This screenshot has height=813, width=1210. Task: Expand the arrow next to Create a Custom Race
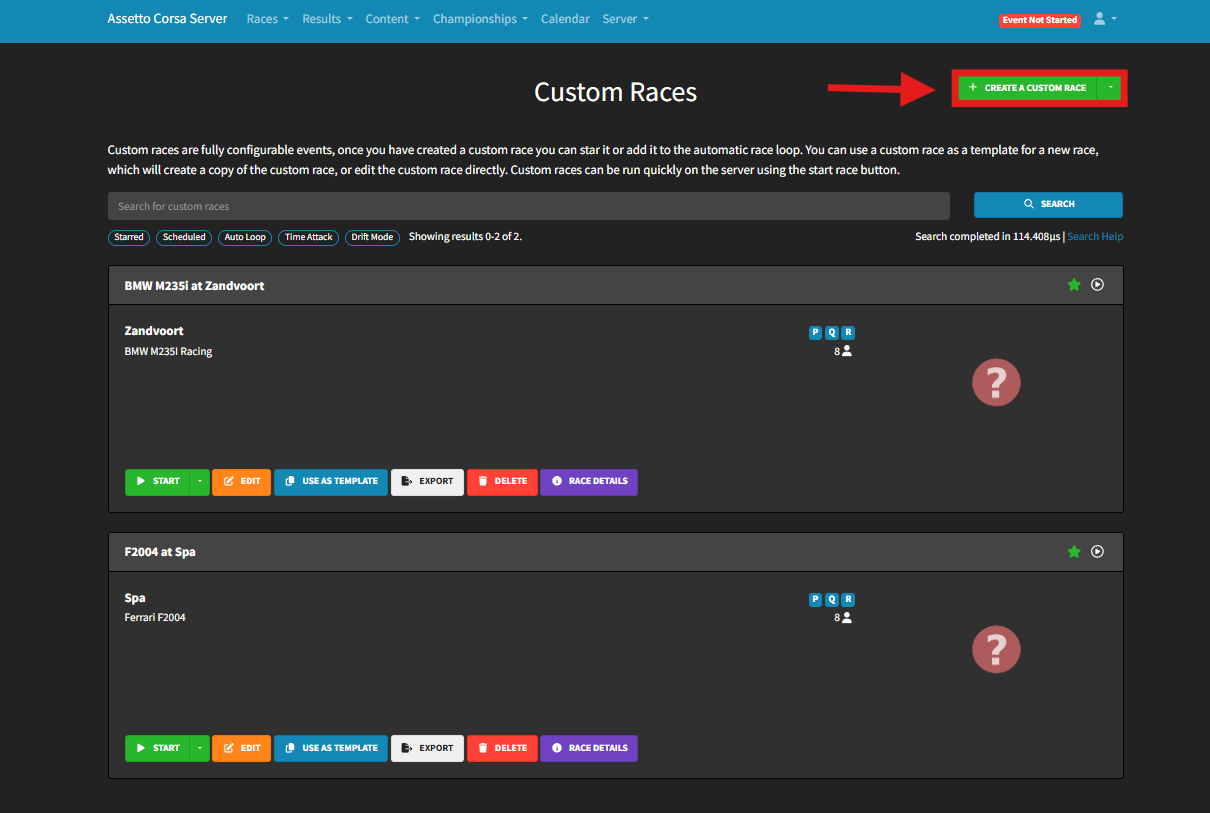tap(1110, 88)
